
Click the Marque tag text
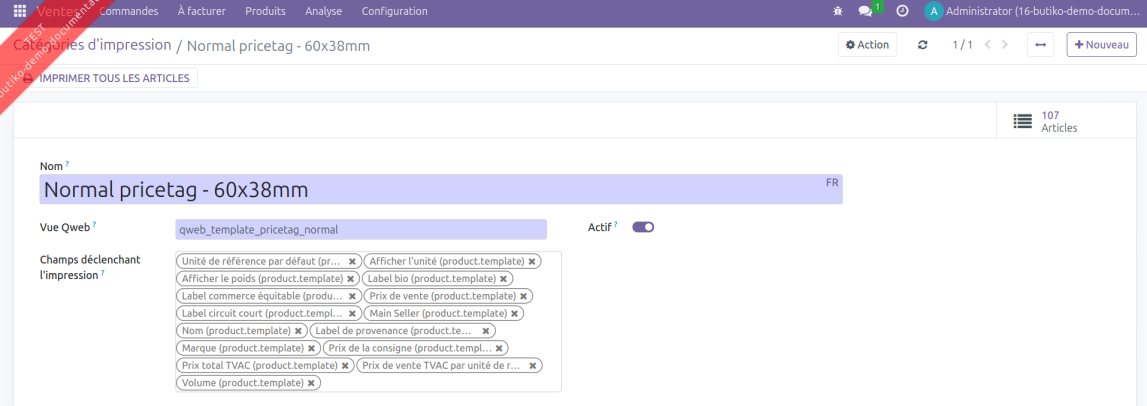(x=243, y=348)
